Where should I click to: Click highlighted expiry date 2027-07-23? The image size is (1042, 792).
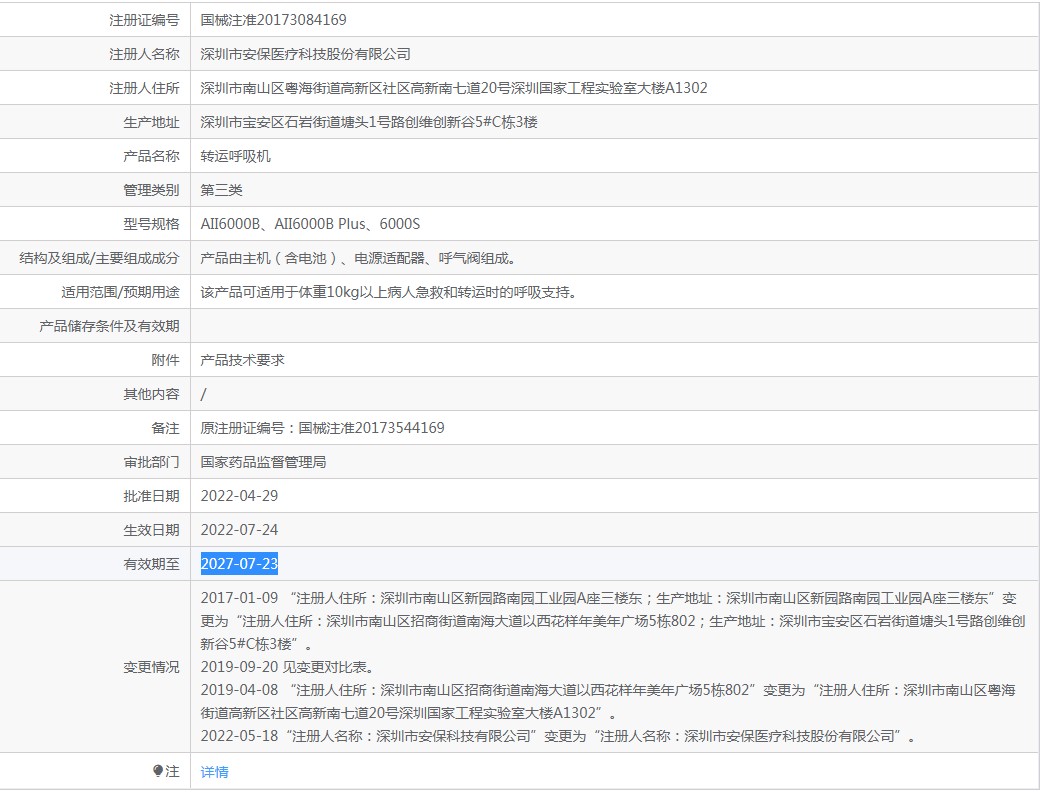click(239, 563)
